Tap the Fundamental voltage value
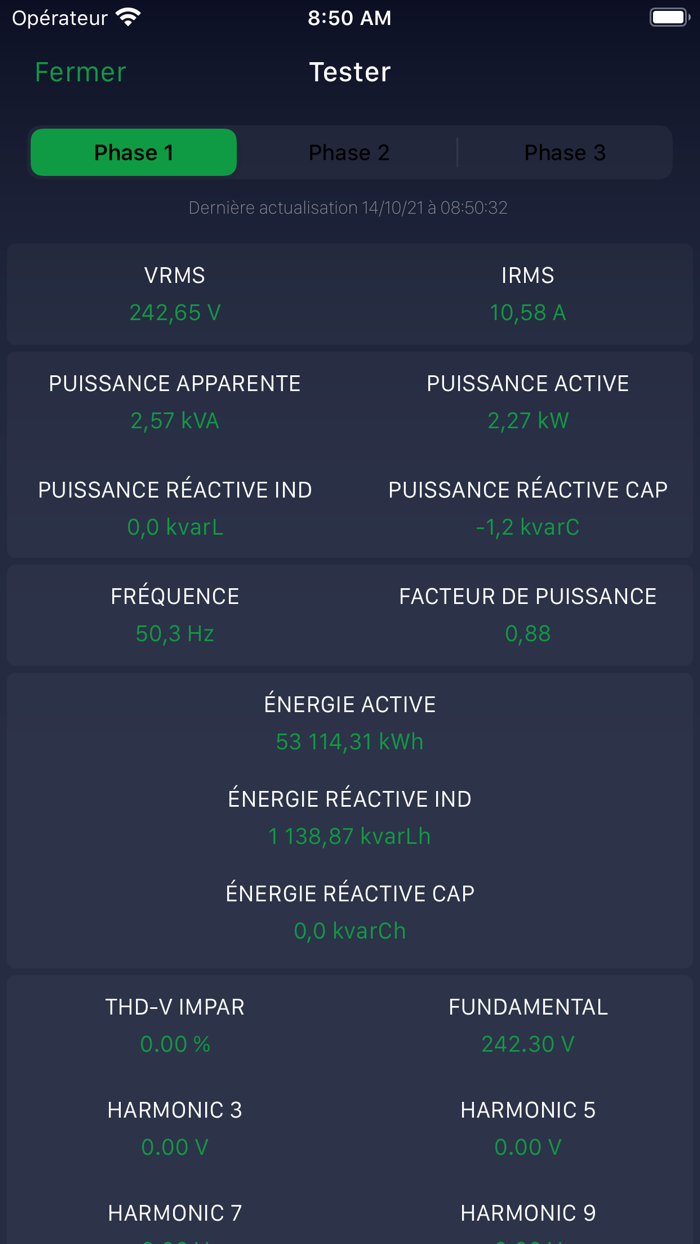Screen dimensions: 700x1244 click(527, 1044)
